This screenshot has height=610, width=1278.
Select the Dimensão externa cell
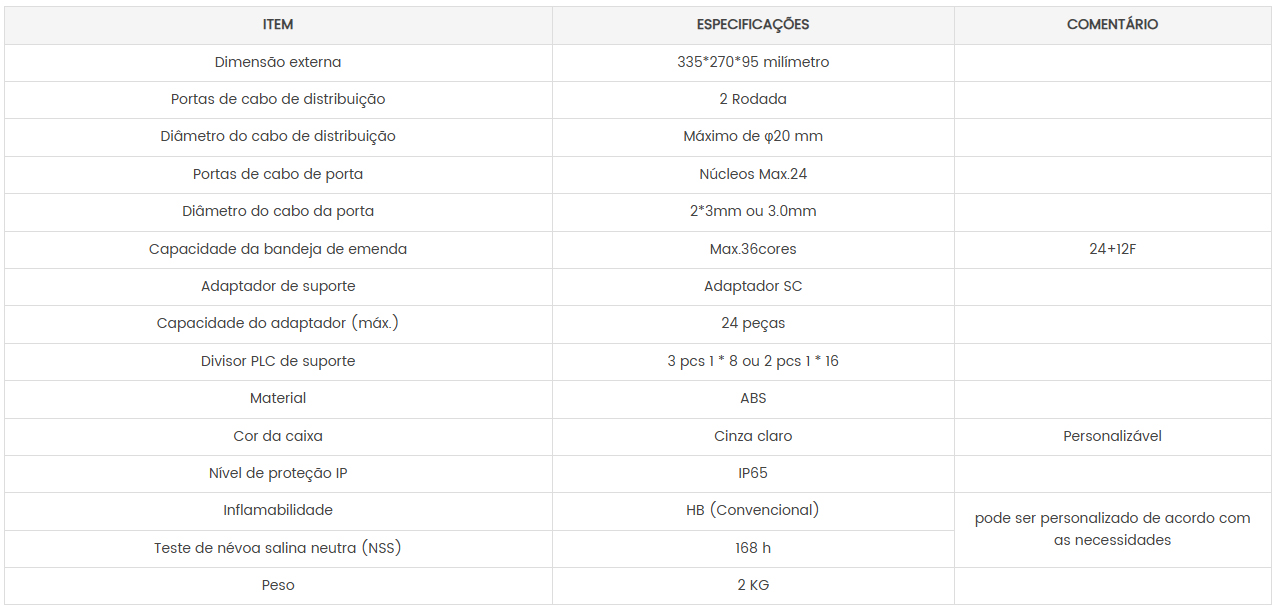pos(278,62)
